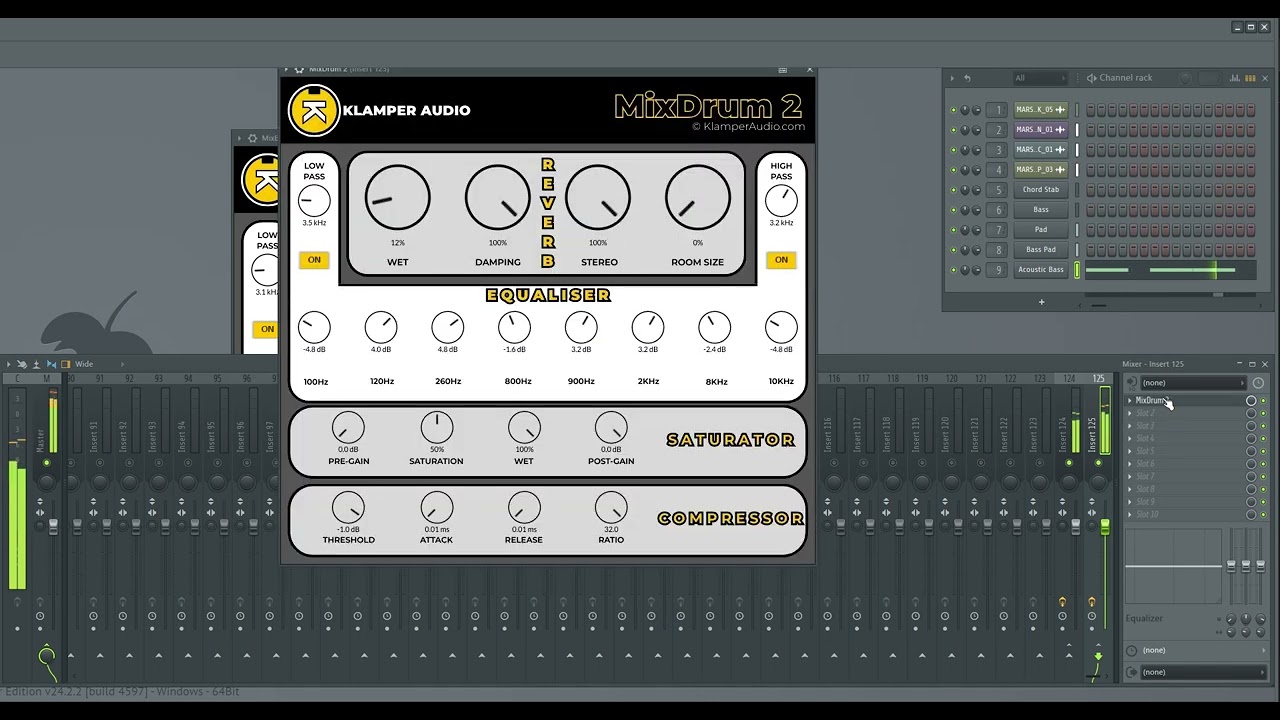The image size is (1280, 720).
Task: Mute the Acoustic Bass channel green light
Action: (x=953, y=270)
